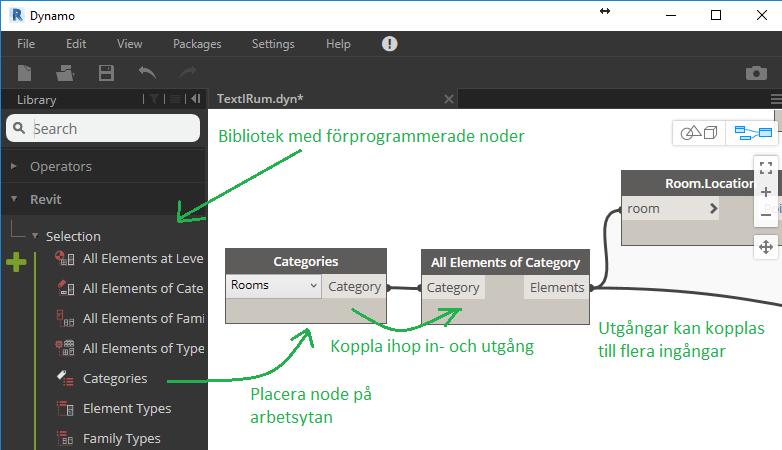Close the TextIRum.dyn tab
The width and height of the screenshot is (782, 450).
click(x=449, y=99)
